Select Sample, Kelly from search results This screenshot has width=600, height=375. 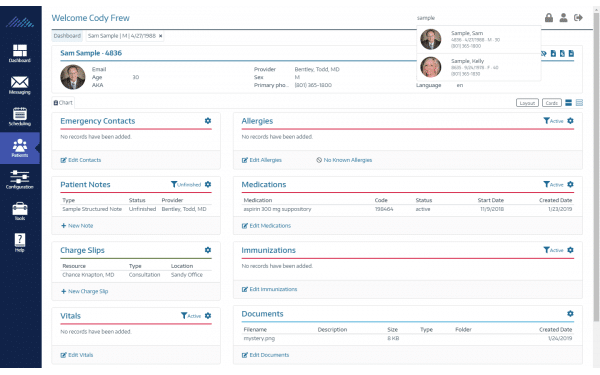pos(478,67)
